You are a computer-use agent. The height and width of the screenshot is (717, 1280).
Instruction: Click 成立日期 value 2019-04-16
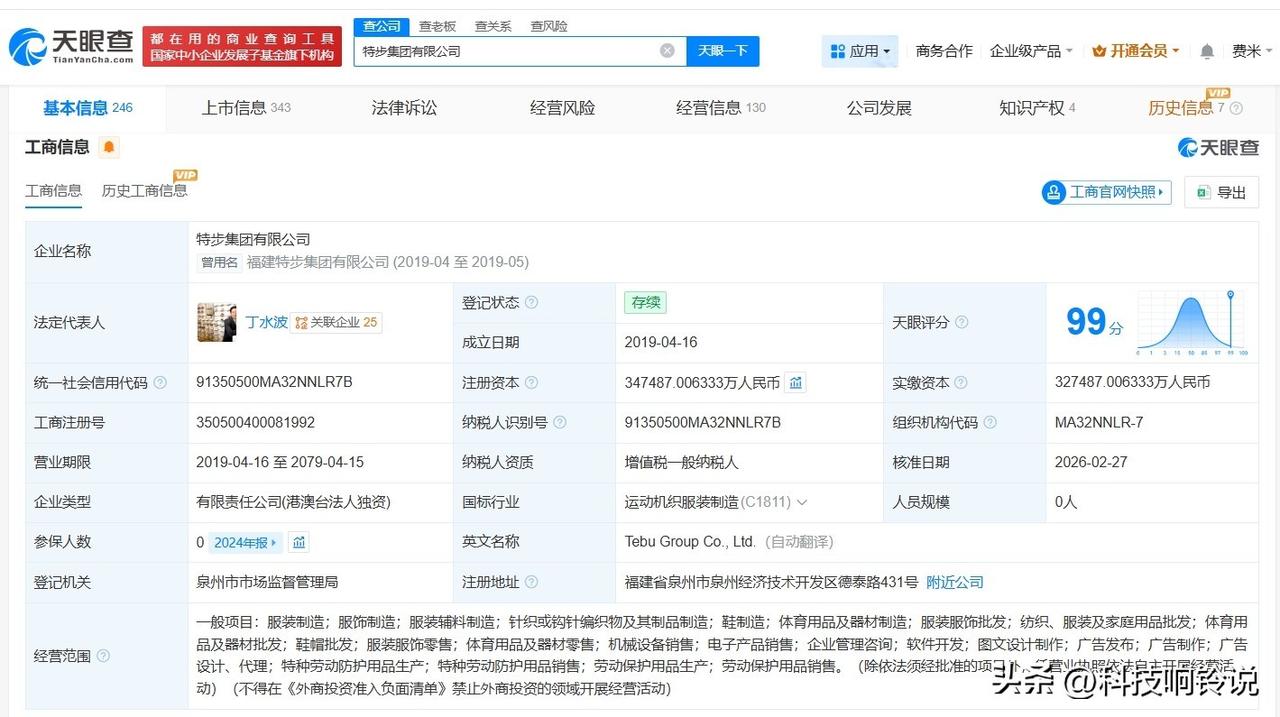point(661,342)
